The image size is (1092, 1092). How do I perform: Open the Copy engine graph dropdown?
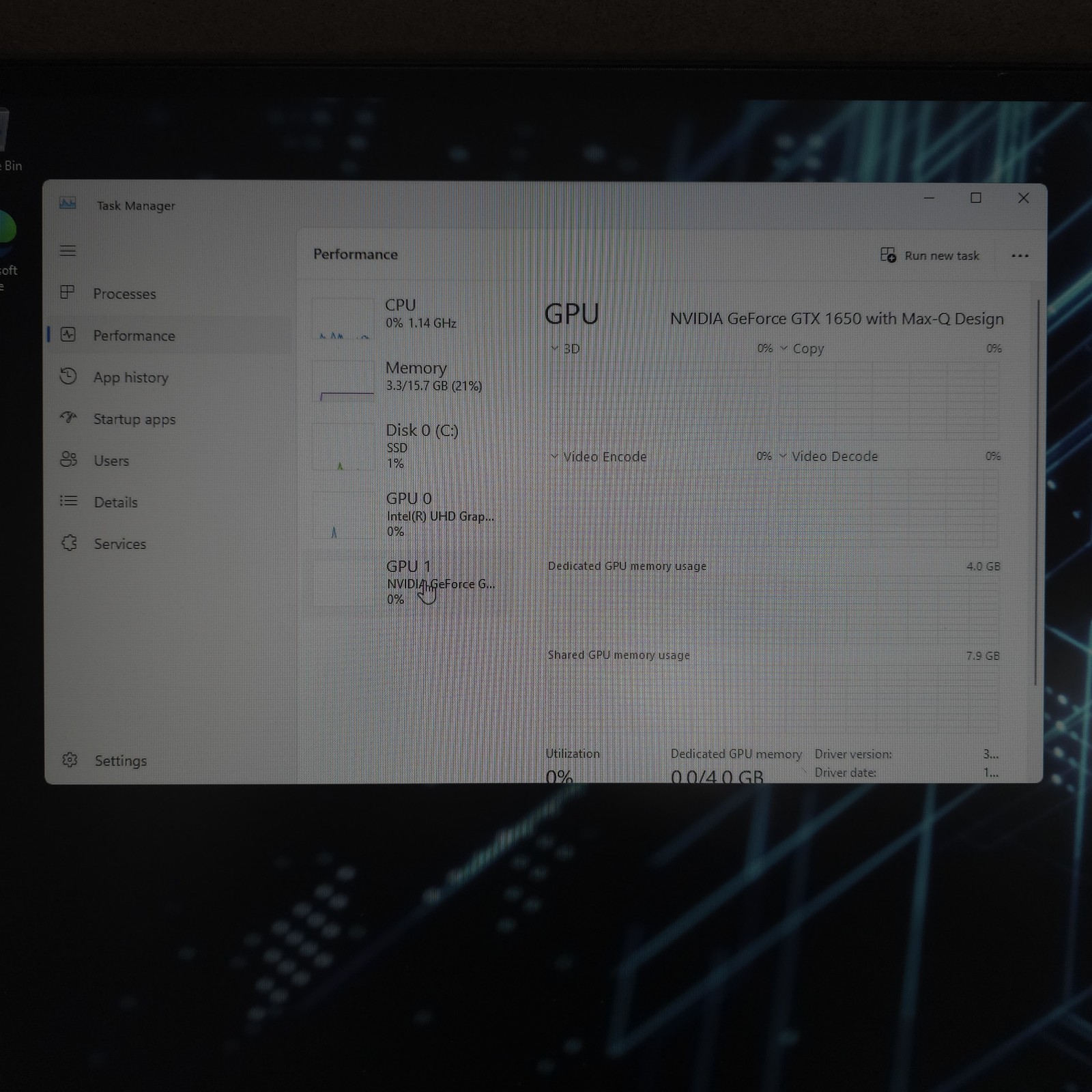coord(802,349)
